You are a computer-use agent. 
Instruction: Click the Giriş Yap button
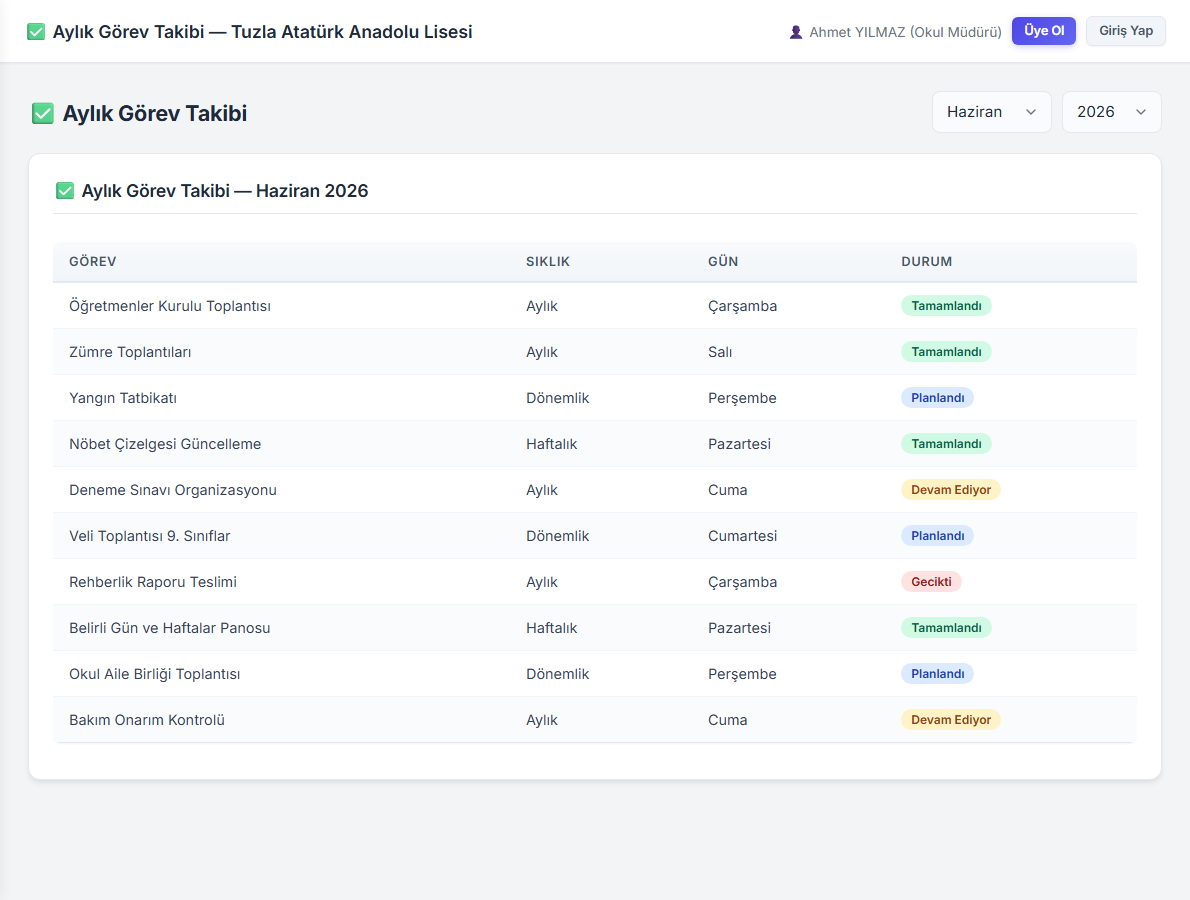(1125, 31)
